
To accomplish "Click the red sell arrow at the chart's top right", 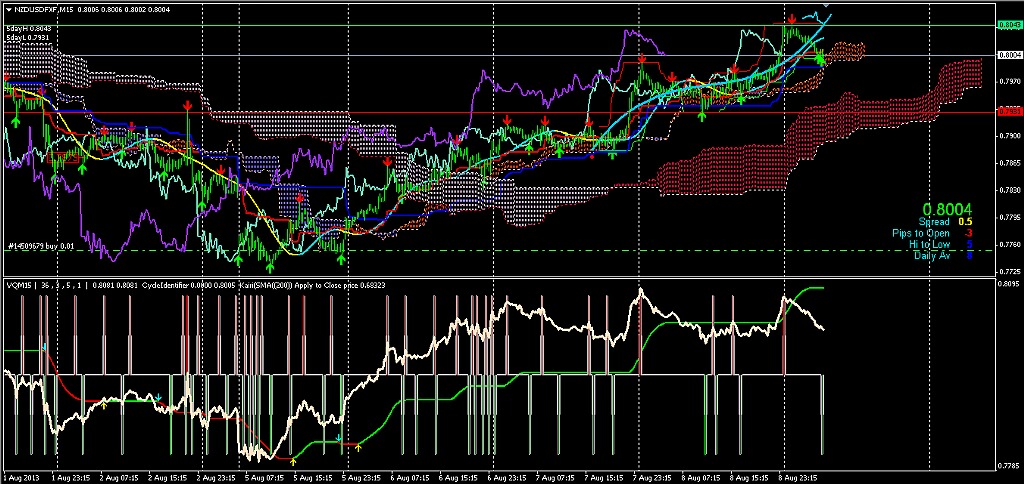I will pos(791,19).
